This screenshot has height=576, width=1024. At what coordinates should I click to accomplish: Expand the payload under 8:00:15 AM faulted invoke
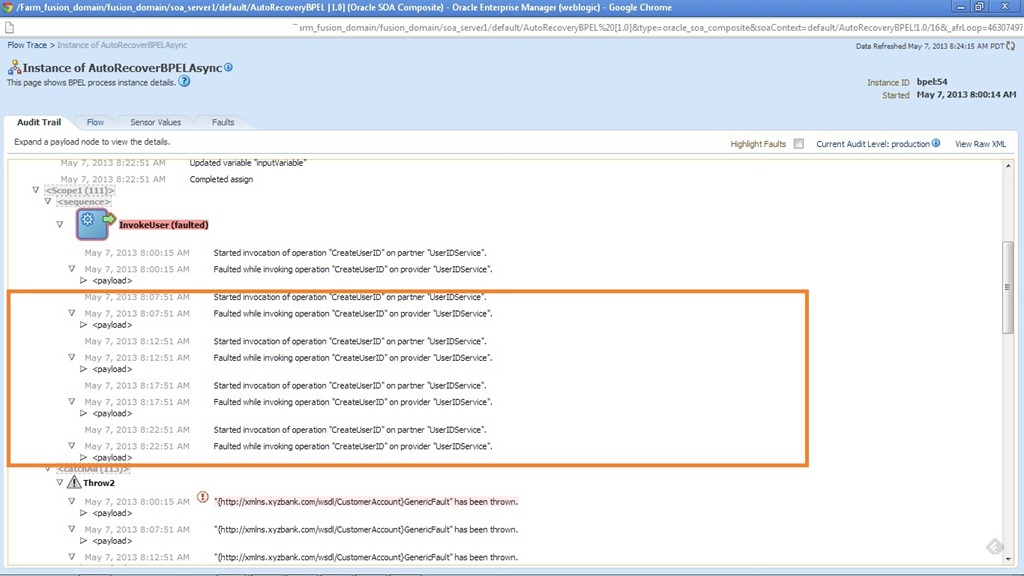tap(83, 281)
